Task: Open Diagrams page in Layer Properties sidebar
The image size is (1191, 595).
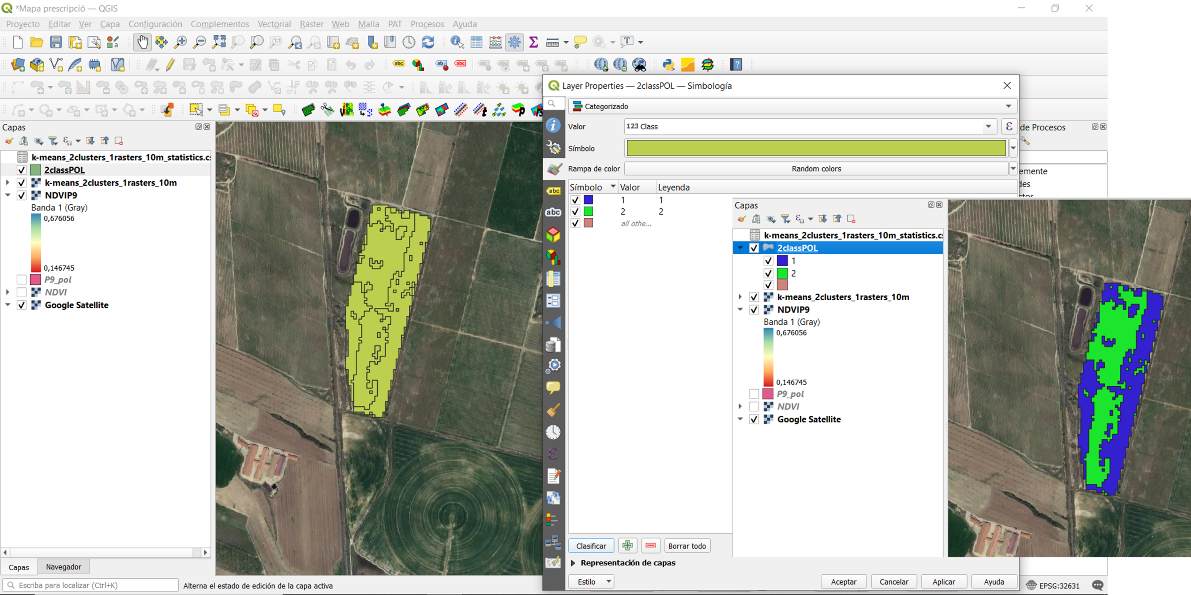Action: (x=554, y=256)
